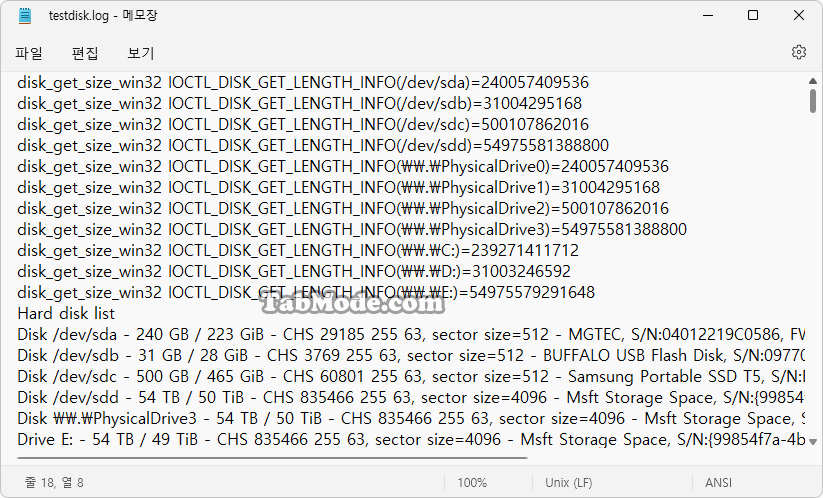This screenshot has width=823, height=498.
Task: Click the PhysicalDrive0 size line
Action: 343,166
